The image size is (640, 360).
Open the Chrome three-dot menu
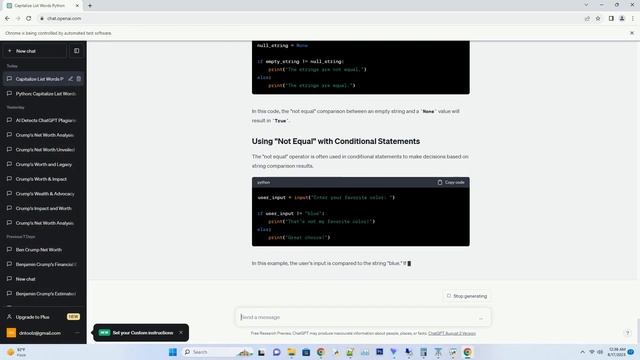(633, 18)
